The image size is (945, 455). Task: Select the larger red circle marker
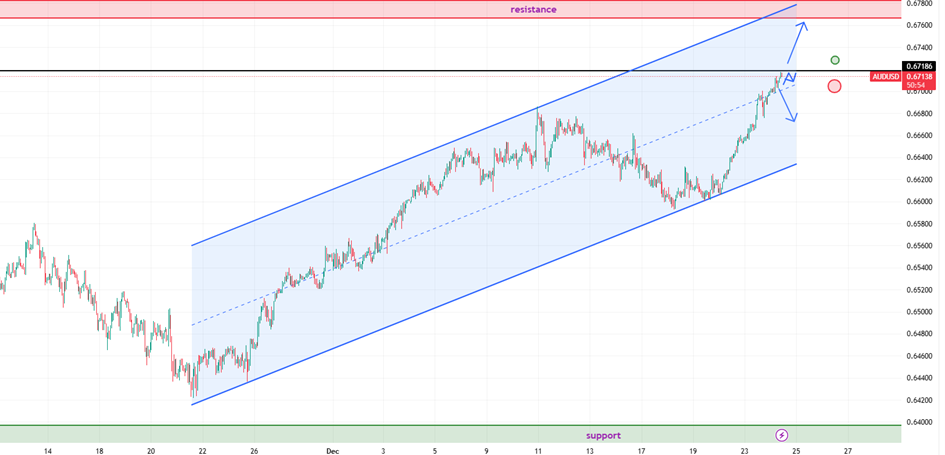[835, 86]
